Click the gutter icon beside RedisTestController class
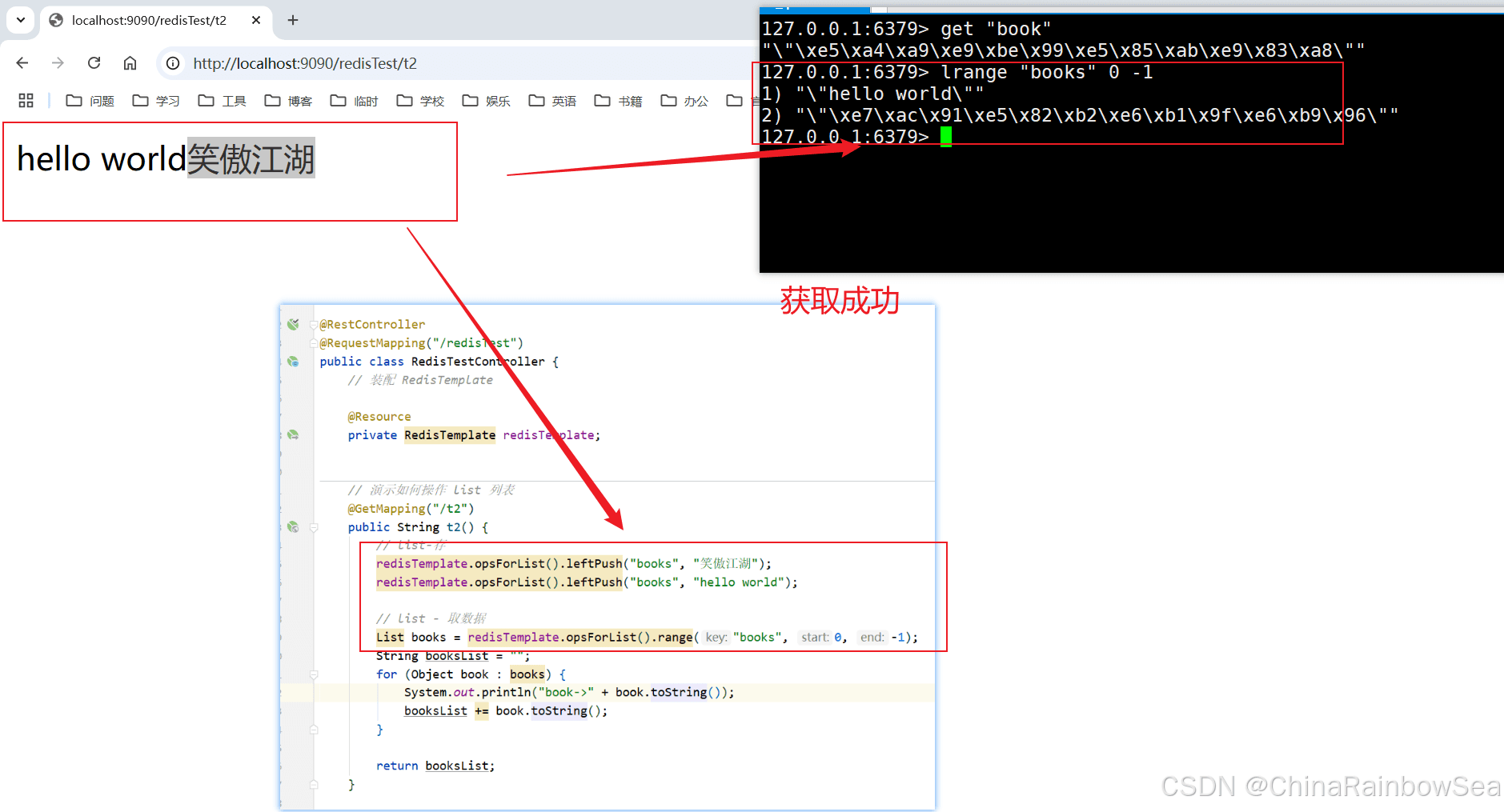 tap(293, 362)
